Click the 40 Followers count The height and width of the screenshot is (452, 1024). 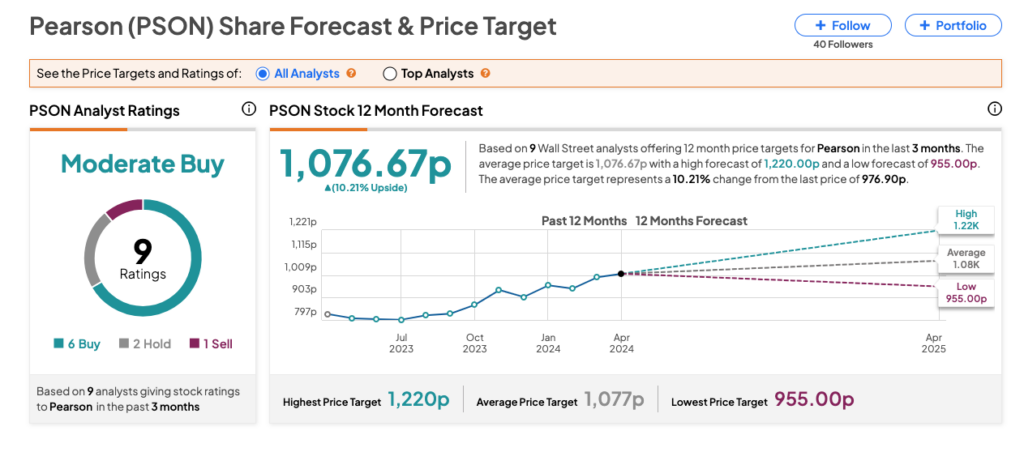click(x=842, y=45)
